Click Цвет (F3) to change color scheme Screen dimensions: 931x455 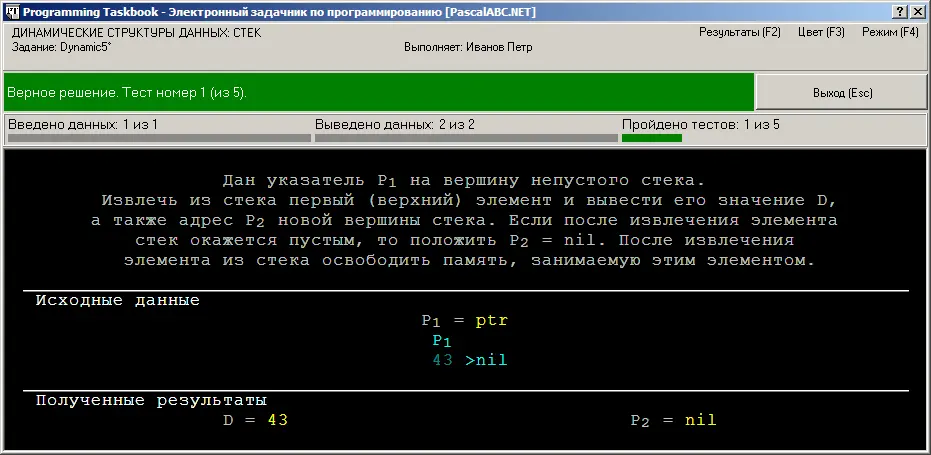(x=821, y=32)
